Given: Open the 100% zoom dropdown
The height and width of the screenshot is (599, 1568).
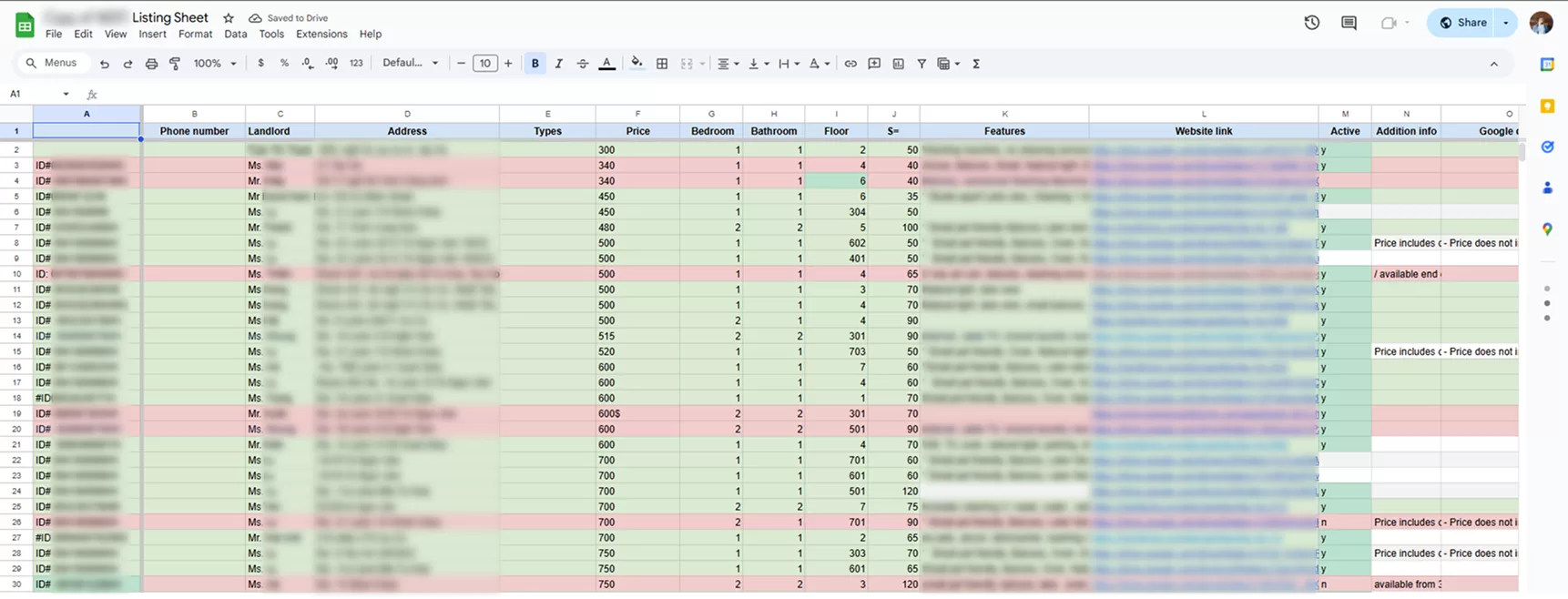Looking at the screenshot, I should (x=215, y=64).
